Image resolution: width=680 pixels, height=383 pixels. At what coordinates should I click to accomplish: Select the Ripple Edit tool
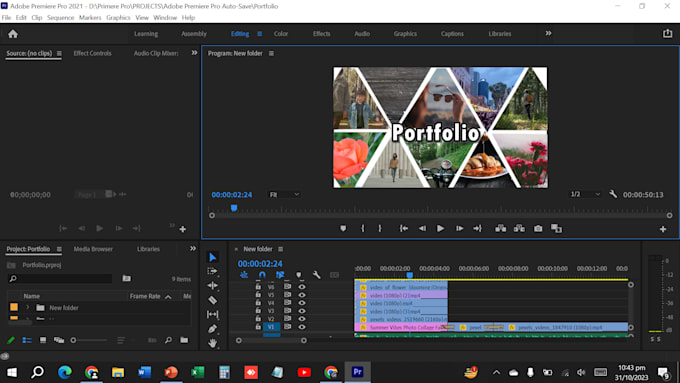212,285
